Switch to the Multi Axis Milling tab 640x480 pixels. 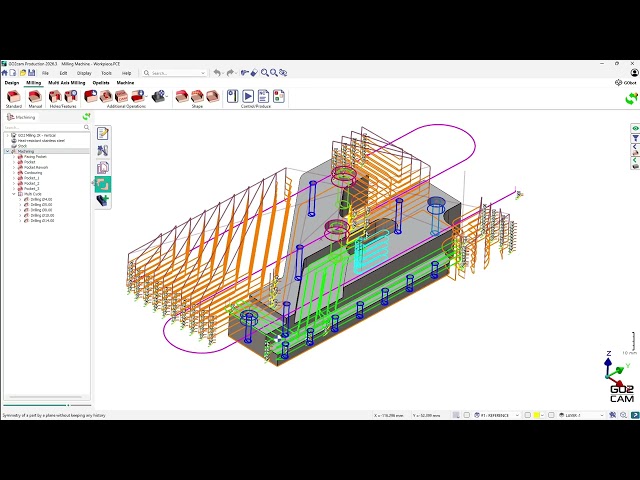[67, 82]
